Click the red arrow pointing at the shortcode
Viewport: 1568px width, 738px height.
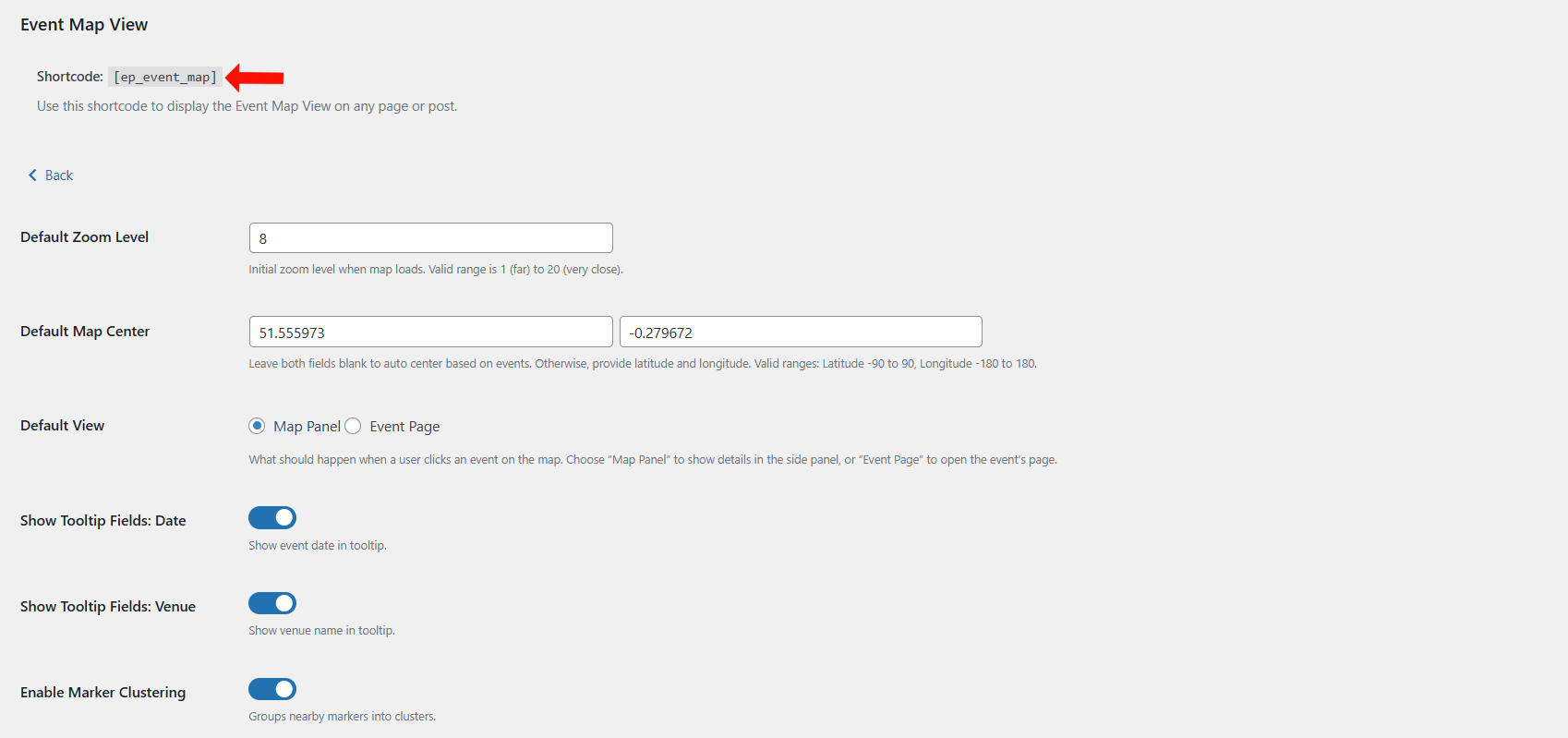click(255, 78)
